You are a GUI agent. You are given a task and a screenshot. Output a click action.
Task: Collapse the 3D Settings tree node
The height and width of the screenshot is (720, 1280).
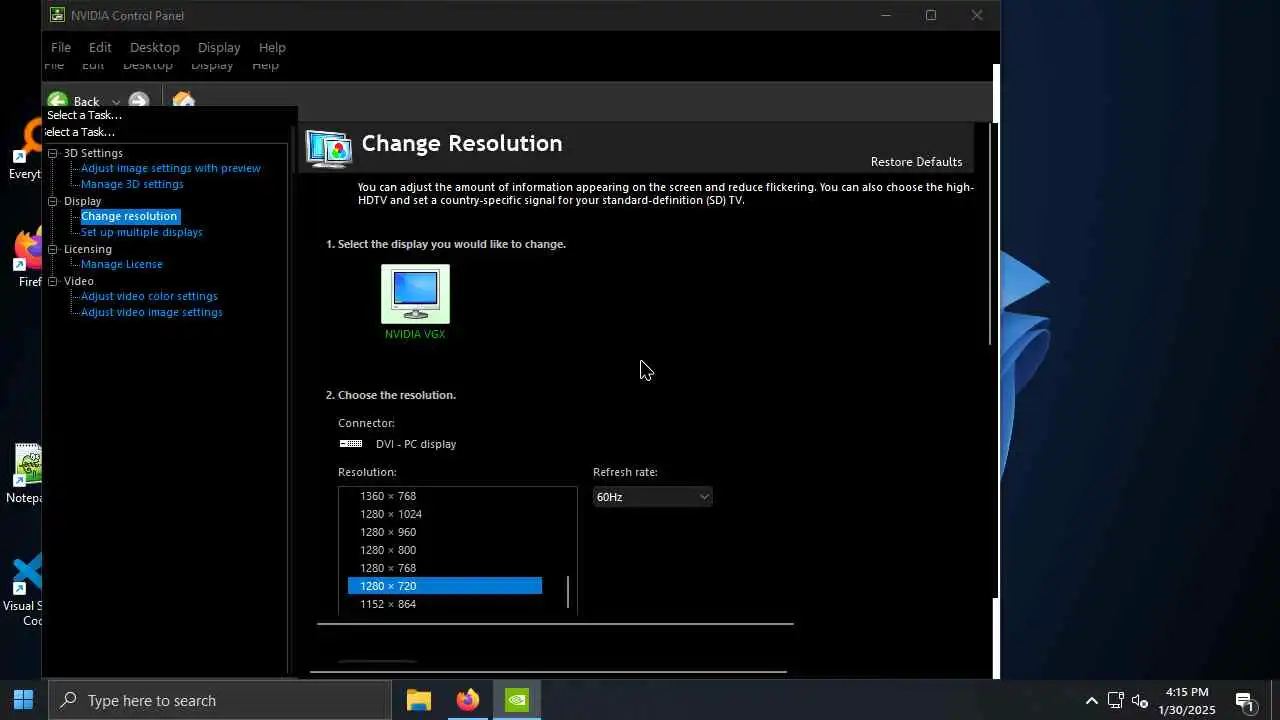click(x=53, y=153)
